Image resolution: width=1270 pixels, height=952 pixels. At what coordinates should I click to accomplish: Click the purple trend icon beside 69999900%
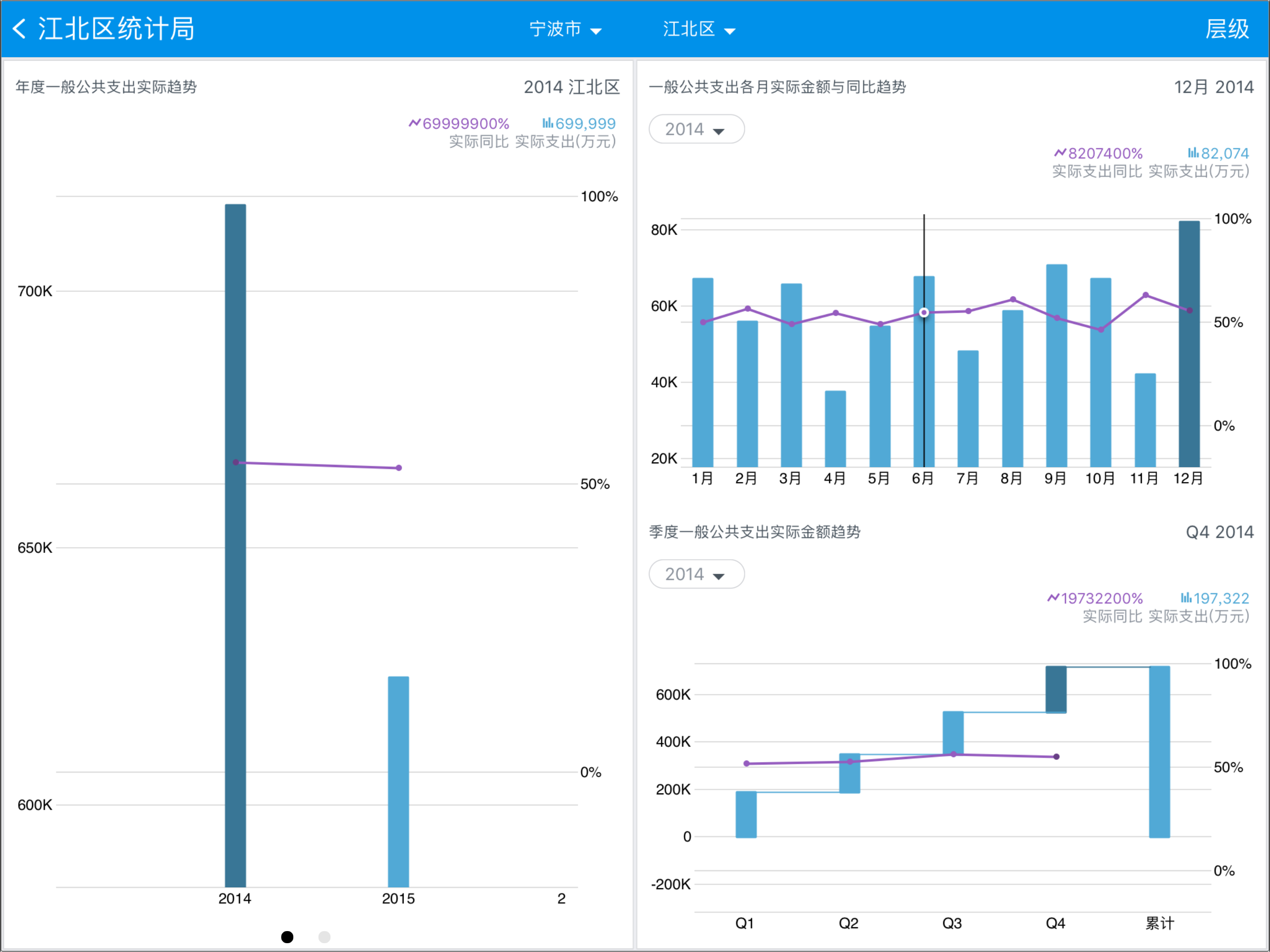pyautogui.click(x=415, y=123)
